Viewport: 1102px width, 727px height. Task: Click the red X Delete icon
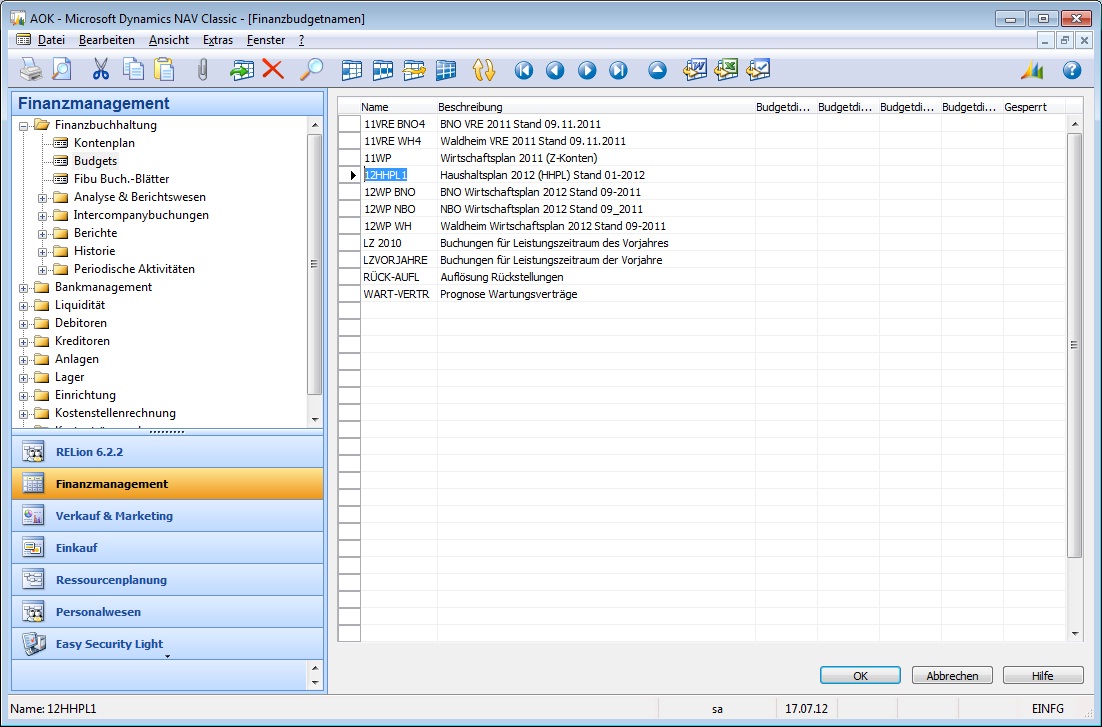[x=273, y=69]
